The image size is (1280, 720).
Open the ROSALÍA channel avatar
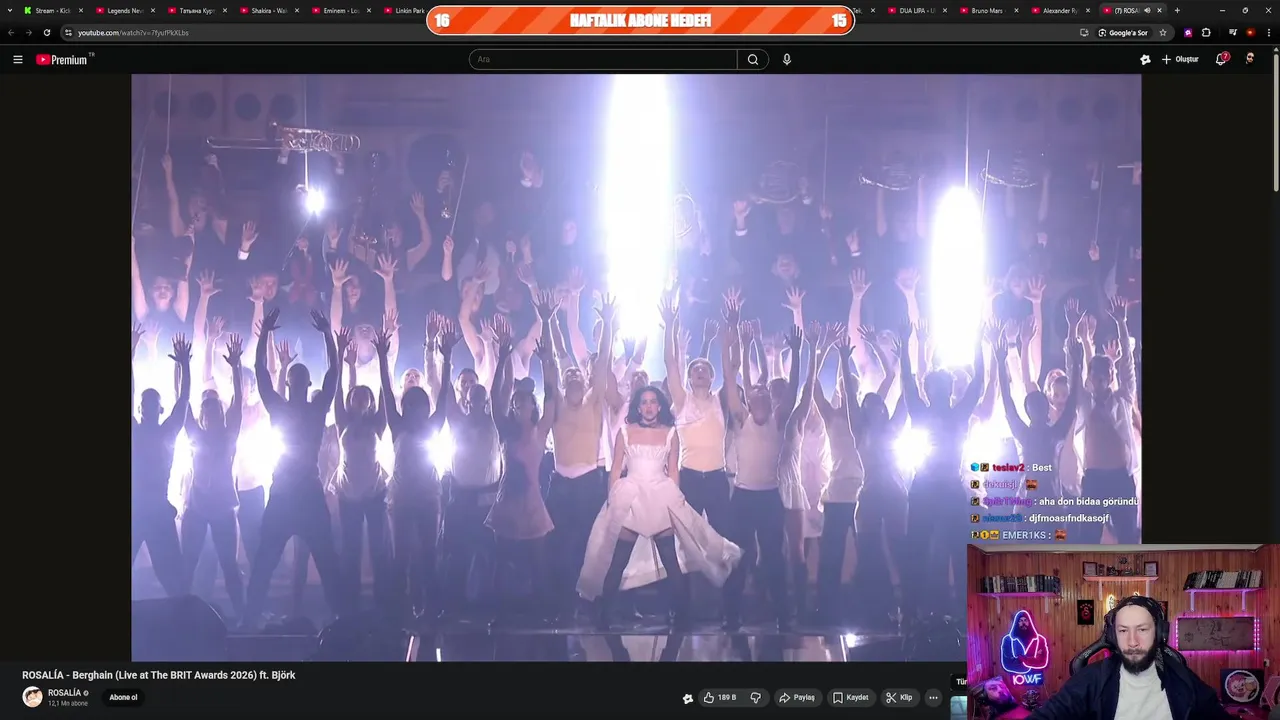[33, 697]
